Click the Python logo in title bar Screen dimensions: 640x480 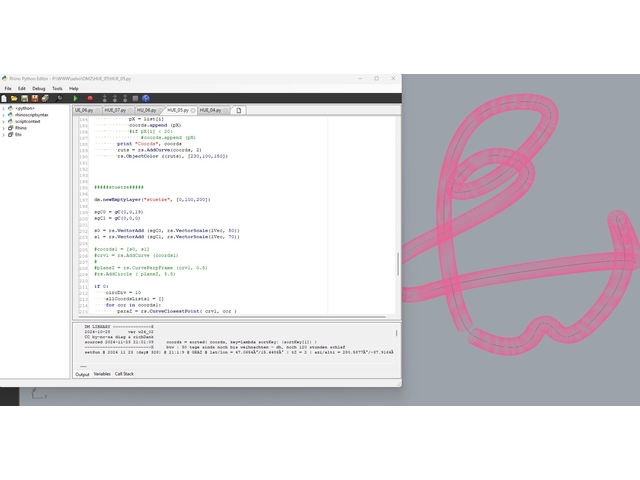[4, 78]
